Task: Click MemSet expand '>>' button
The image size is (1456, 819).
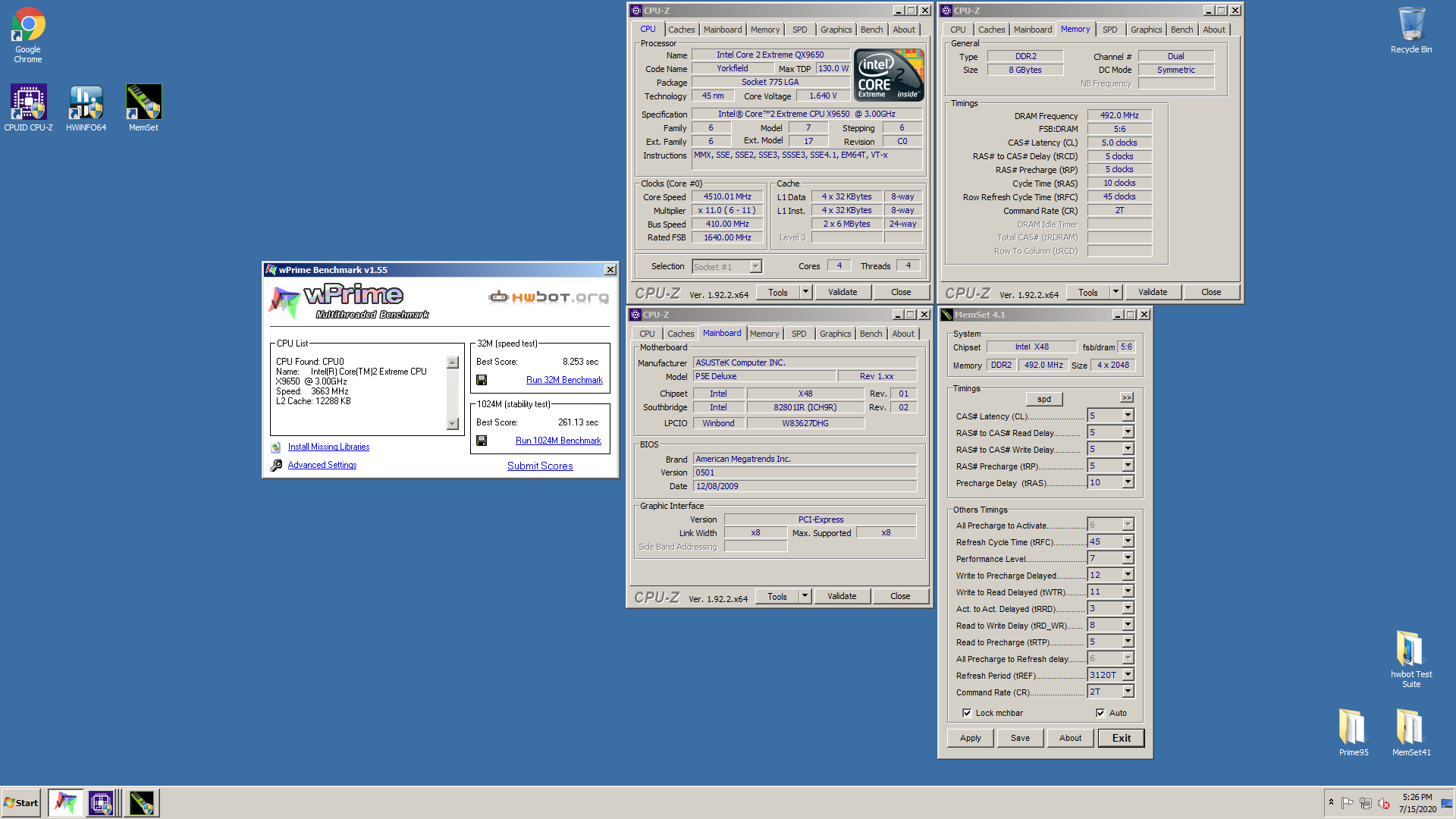Action: point(1127,398)
